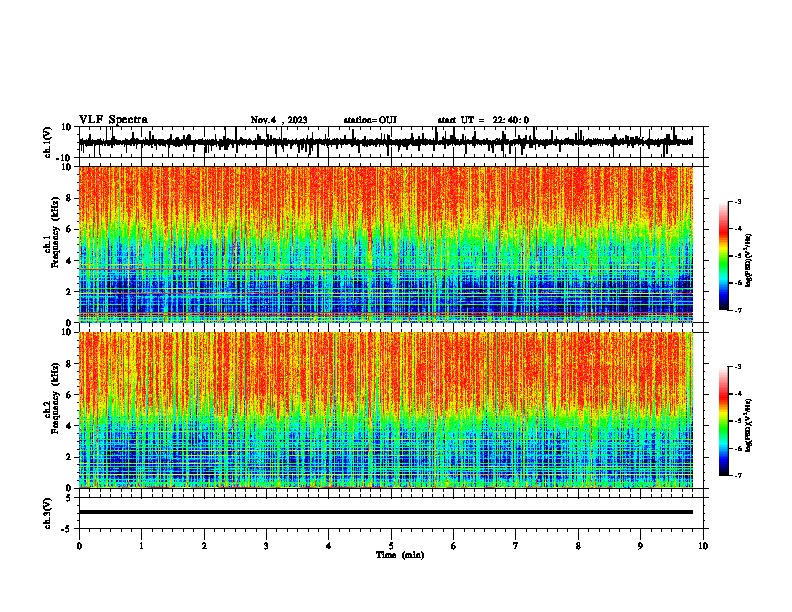
Task: Click the ch.3 flat black trace line
Action: 386,512
